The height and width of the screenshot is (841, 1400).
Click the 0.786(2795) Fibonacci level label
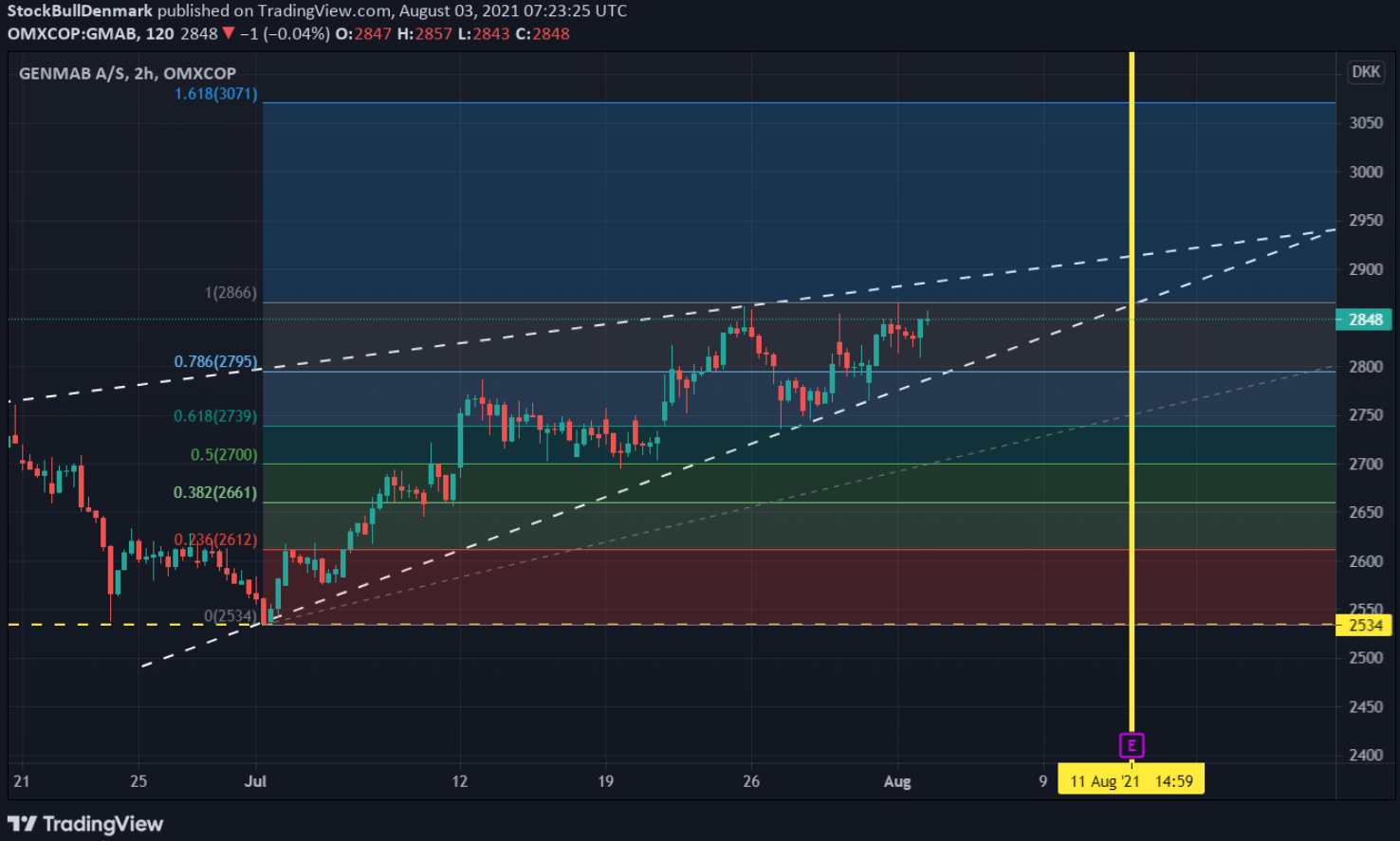click(x=215, y=362)
